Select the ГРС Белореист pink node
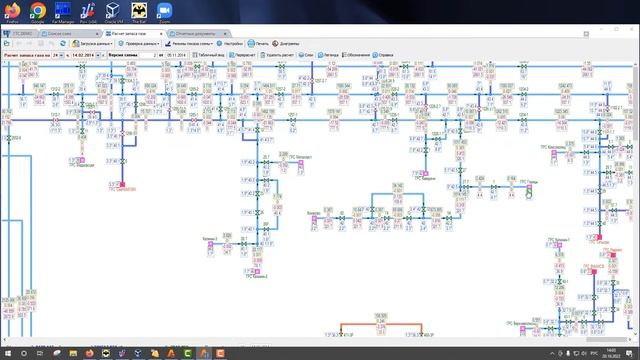Viewport: 640px width, 360px height. pos(301,163)
